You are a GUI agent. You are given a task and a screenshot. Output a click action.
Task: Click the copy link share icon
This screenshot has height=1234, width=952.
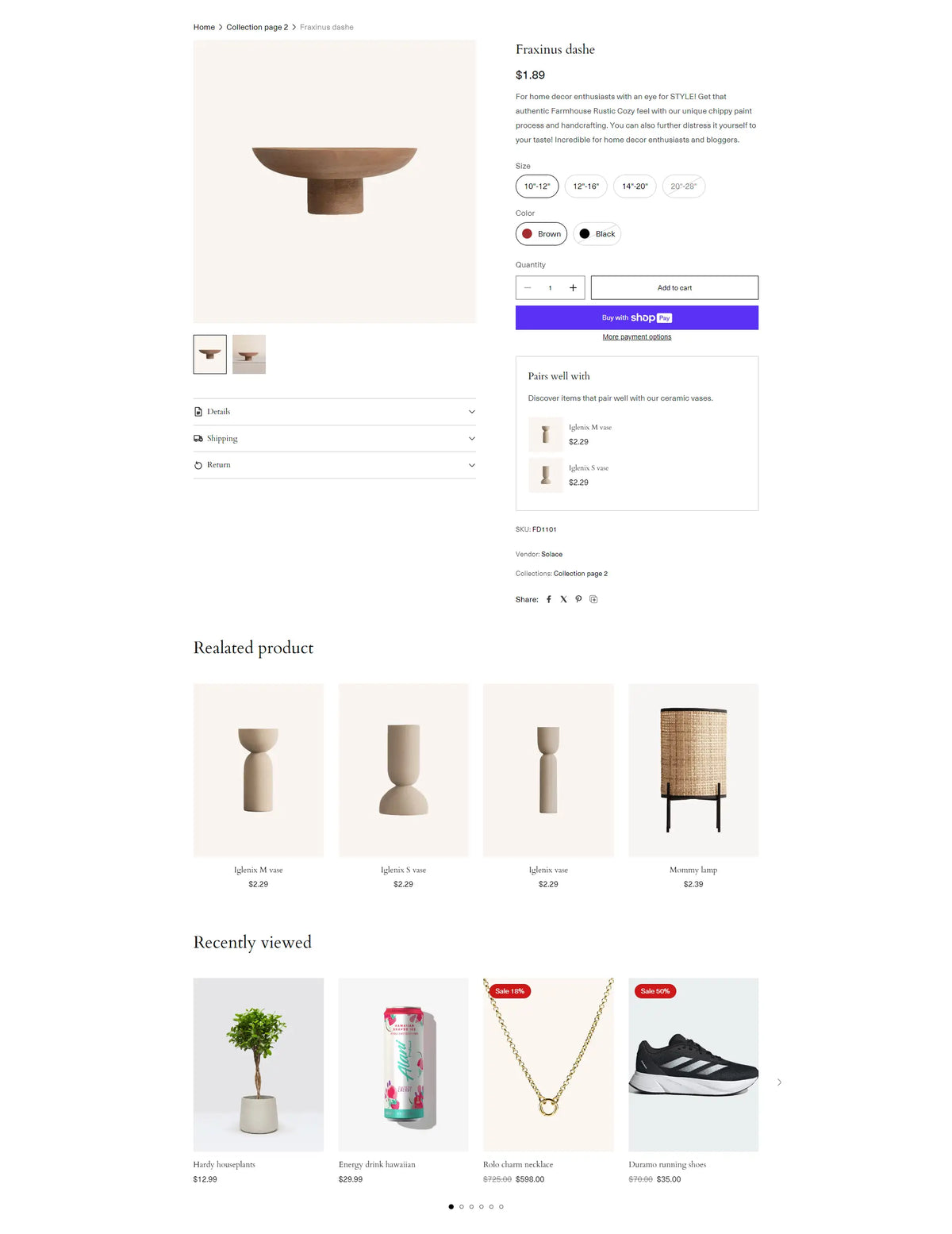pos(593,599)
